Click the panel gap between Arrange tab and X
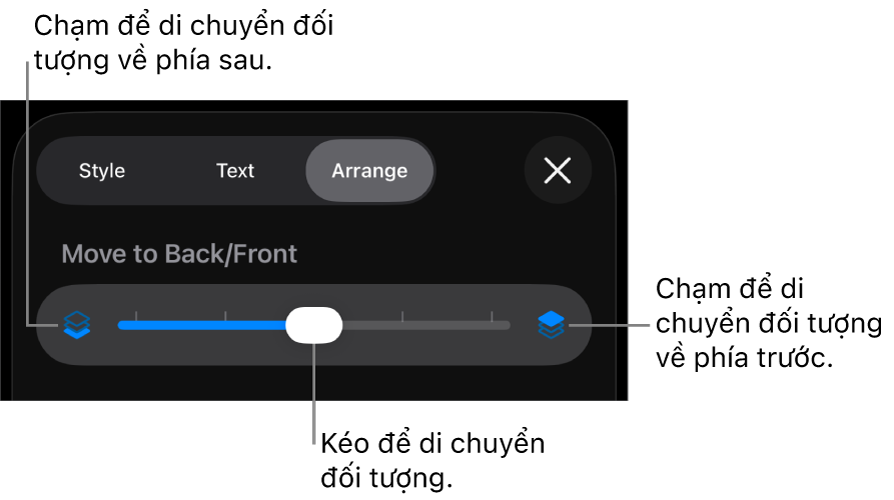 click(x=480, y=171)
